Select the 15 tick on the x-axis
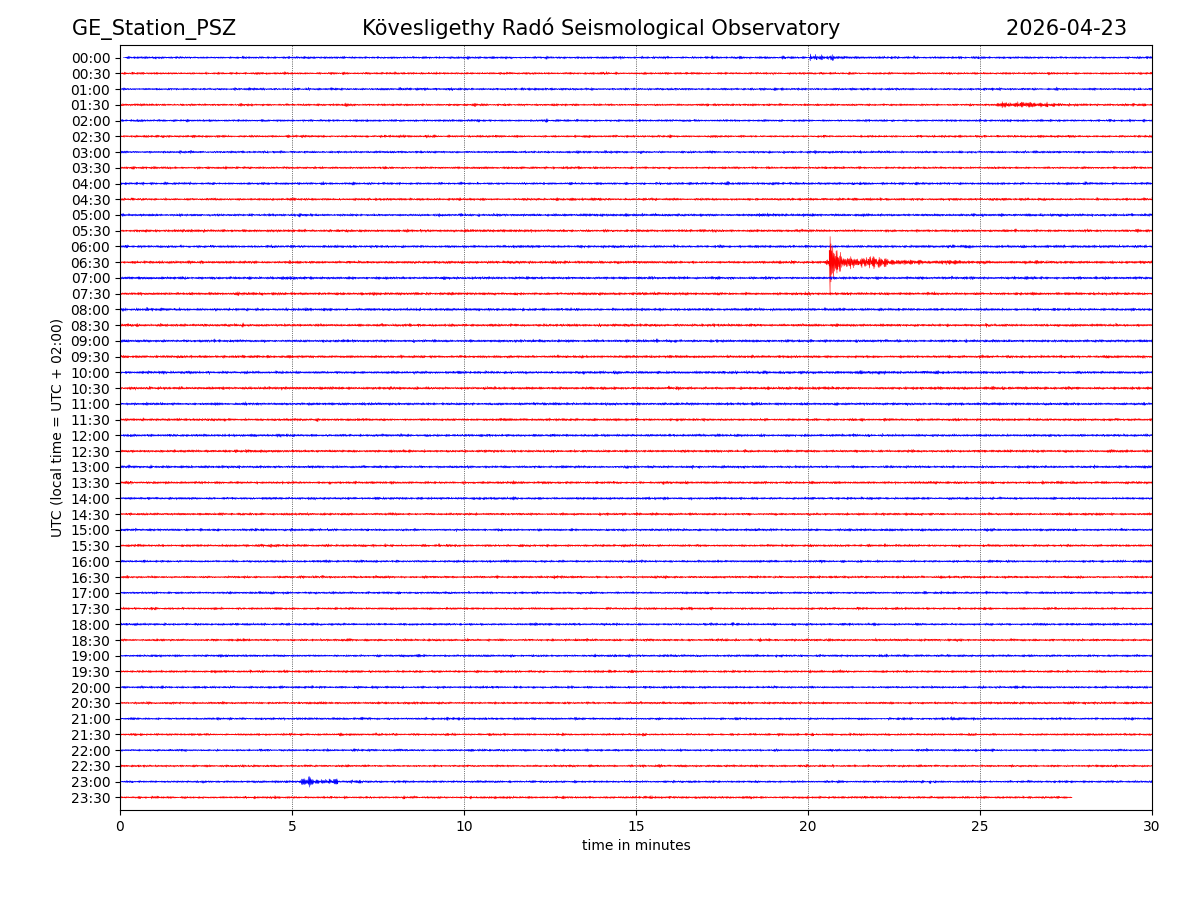Viewport: 1200px width, 900px height. [636, 826]
